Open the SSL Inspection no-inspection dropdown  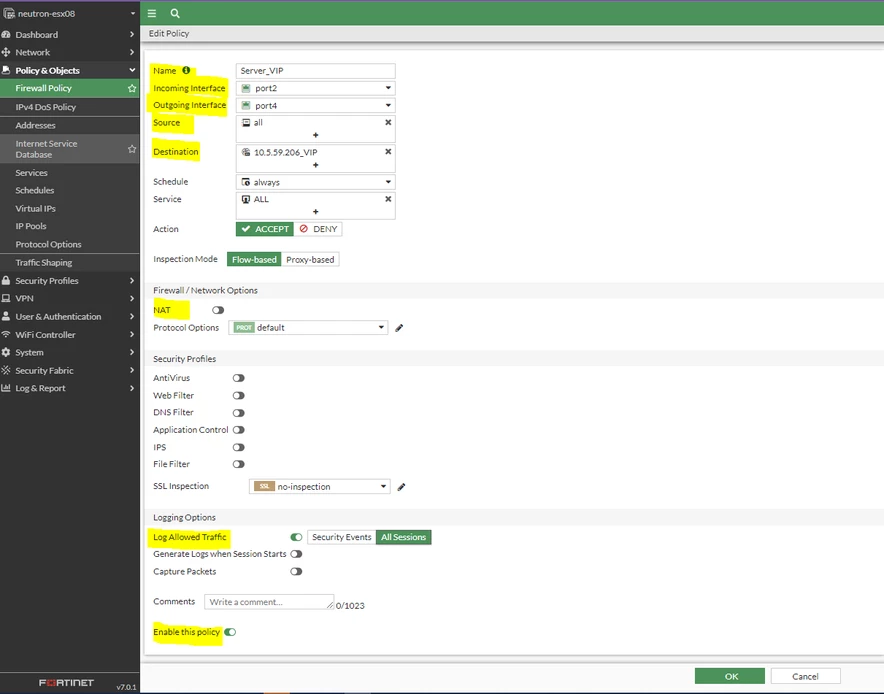[x=320, y=487]
